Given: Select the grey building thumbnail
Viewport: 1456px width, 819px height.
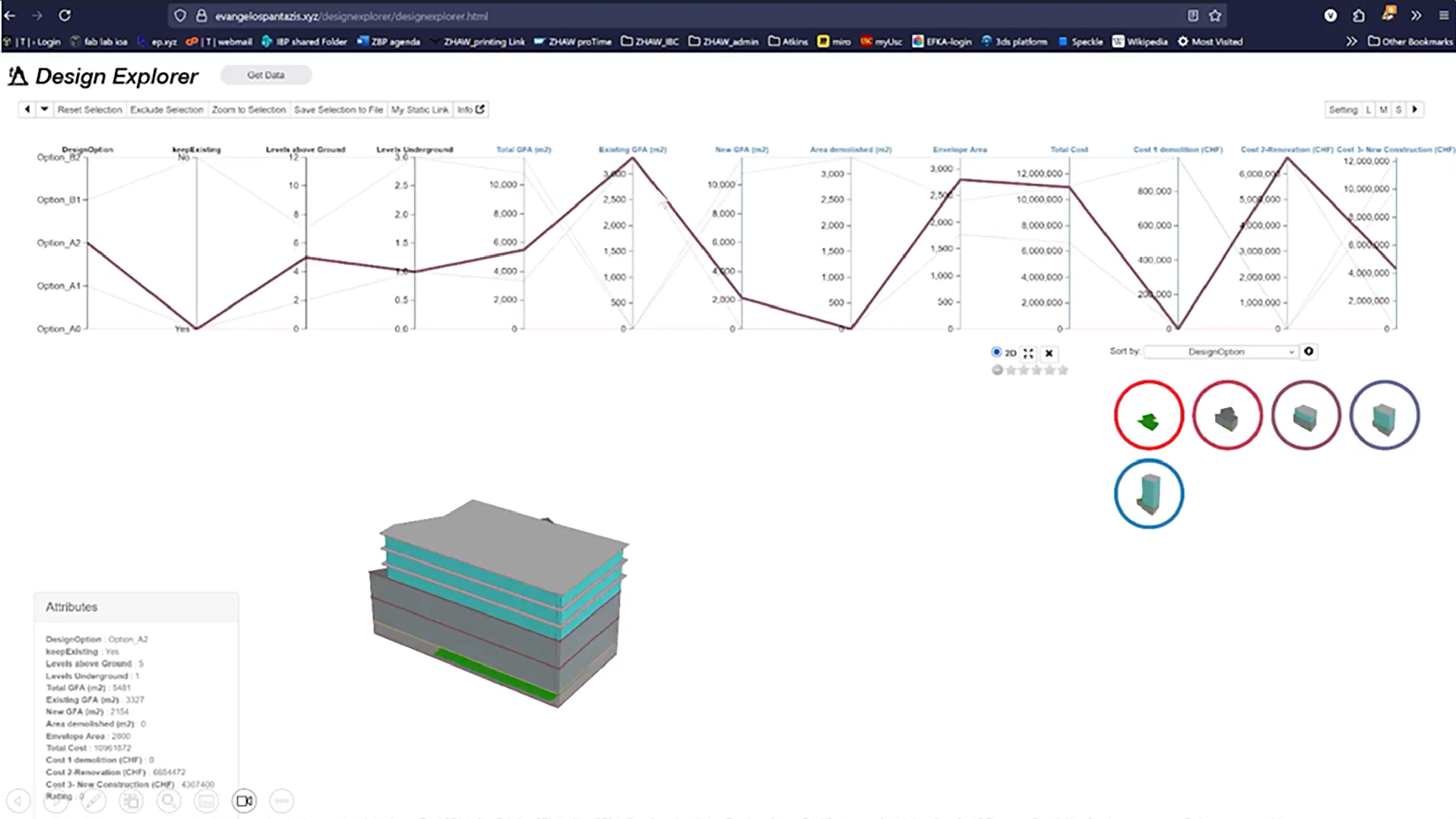Looking at the screenshot, I should click(x=1227, y=416).
